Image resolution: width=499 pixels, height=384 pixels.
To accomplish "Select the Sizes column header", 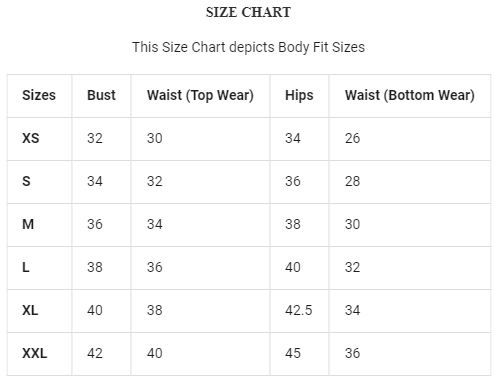I will pyautogui.click(x=39, y=95).
